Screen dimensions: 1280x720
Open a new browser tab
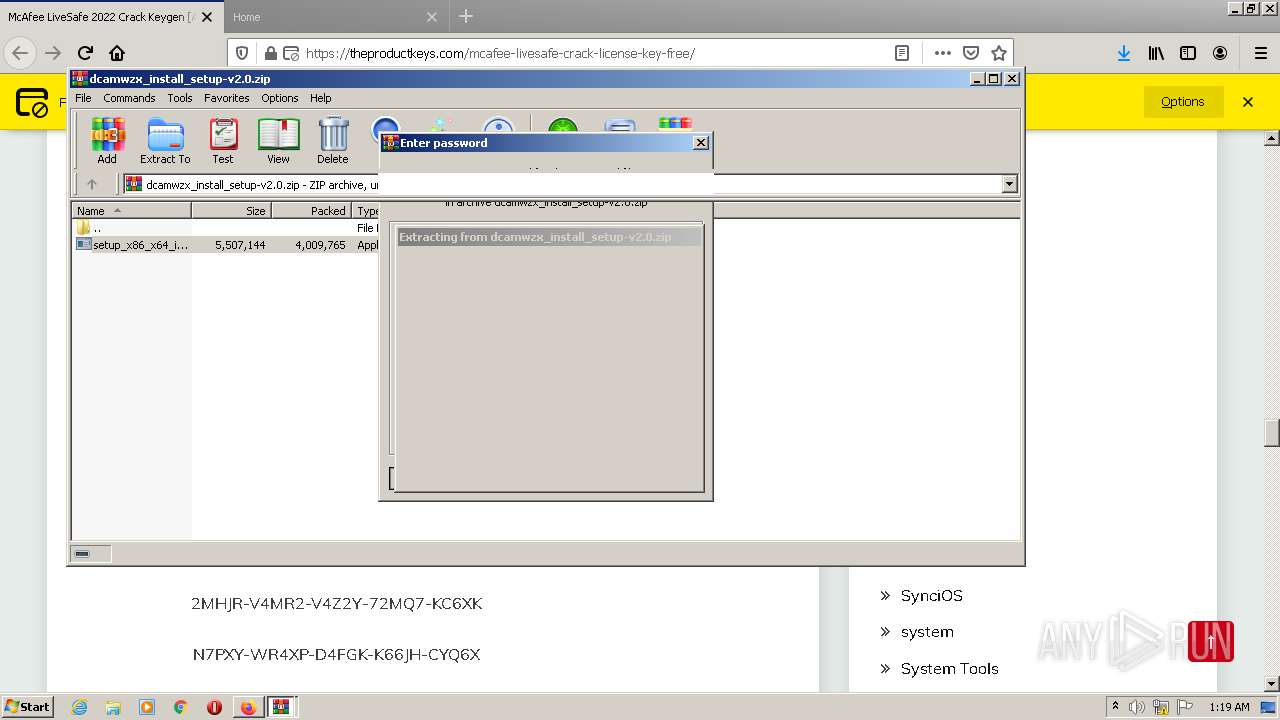(466, 16)
